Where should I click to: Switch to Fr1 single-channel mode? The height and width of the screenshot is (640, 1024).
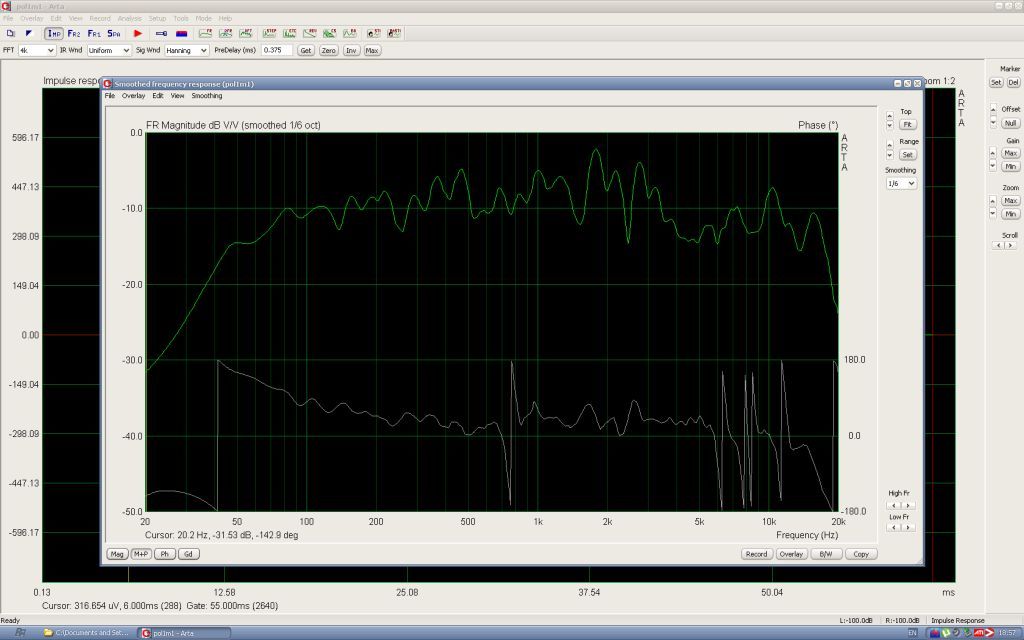pos(94,33)
